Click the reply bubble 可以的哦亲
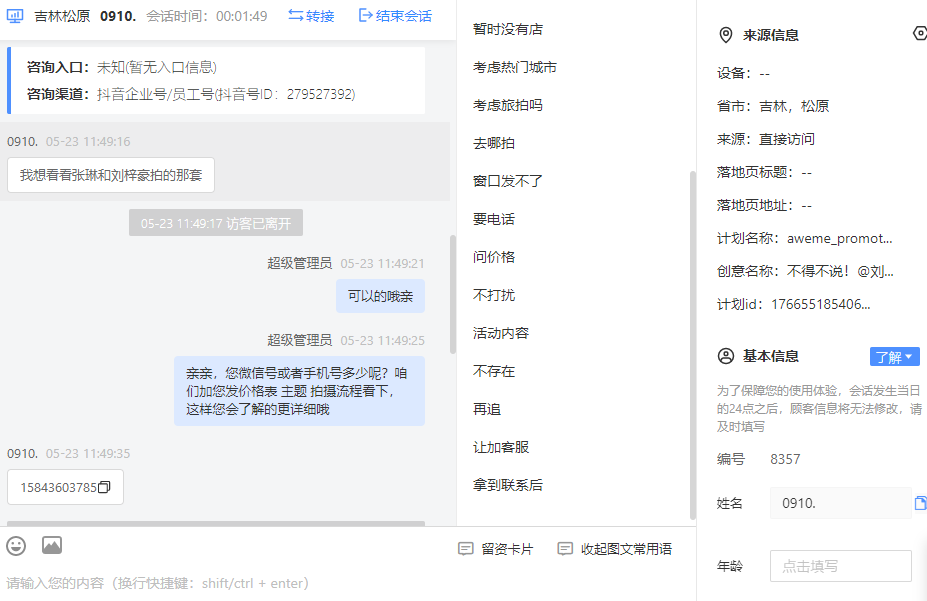 click(380, 296)
